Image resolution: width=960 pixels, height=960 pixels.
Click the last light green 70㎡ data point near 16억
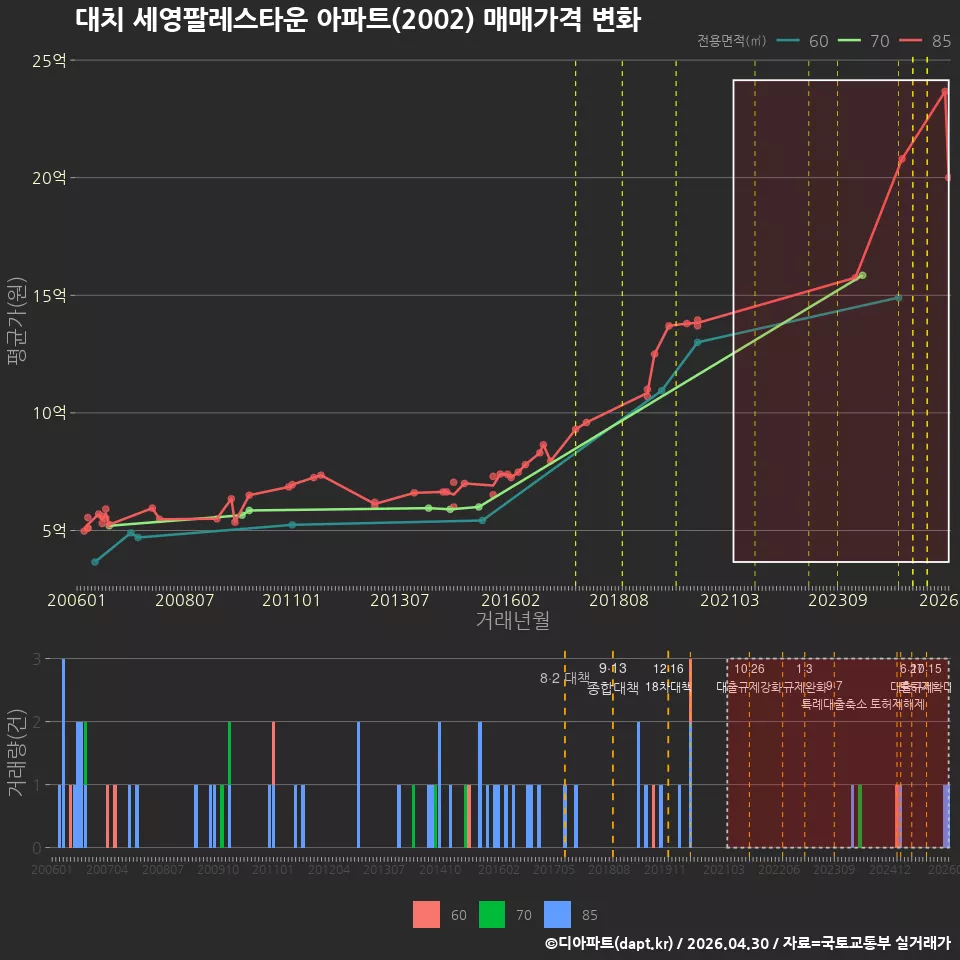(x=862, y=276)
